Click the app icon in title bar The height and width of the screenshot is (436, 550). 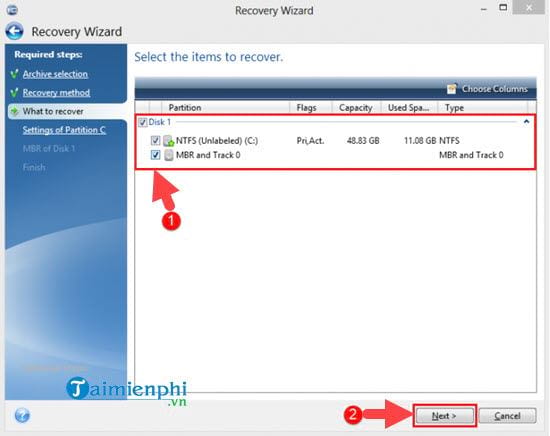point(12,10)
